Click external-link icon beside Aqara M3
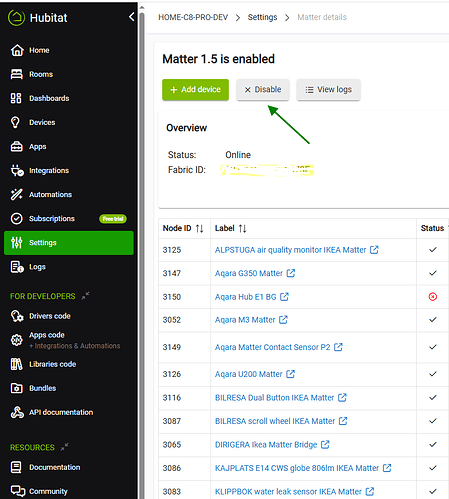This screenshot has width=449, height=499. click(x=283, y=320)
